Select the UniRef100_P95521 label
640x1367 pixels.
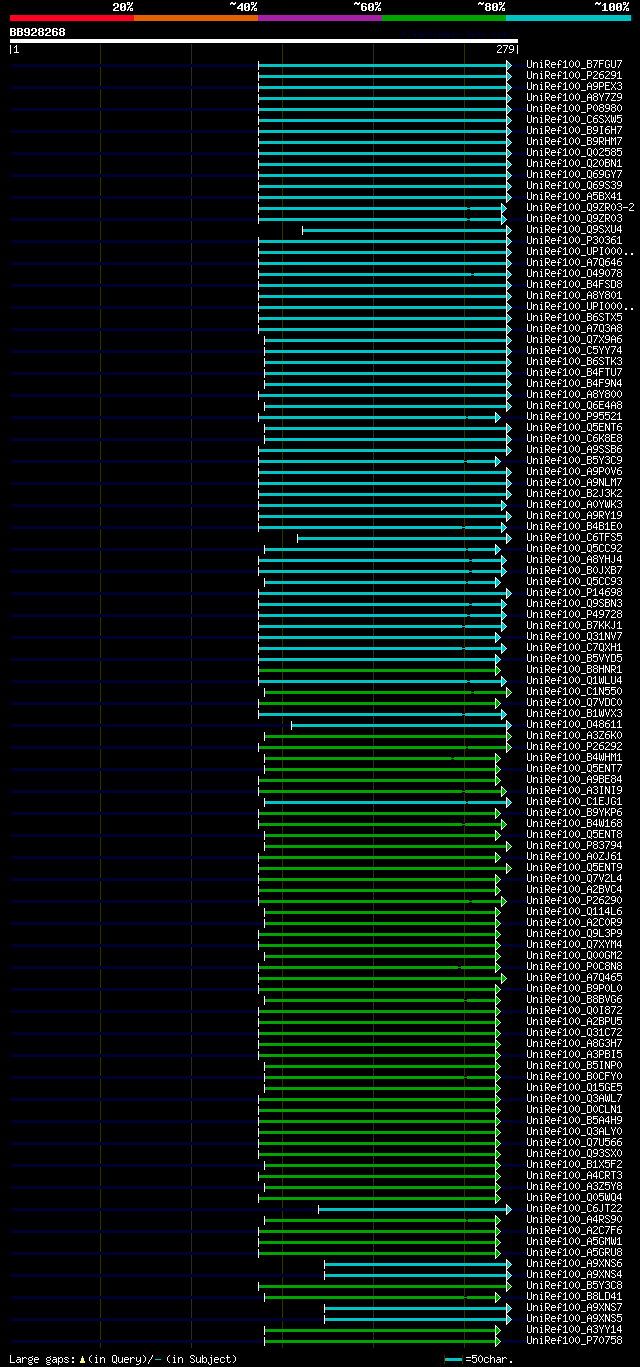574,416
